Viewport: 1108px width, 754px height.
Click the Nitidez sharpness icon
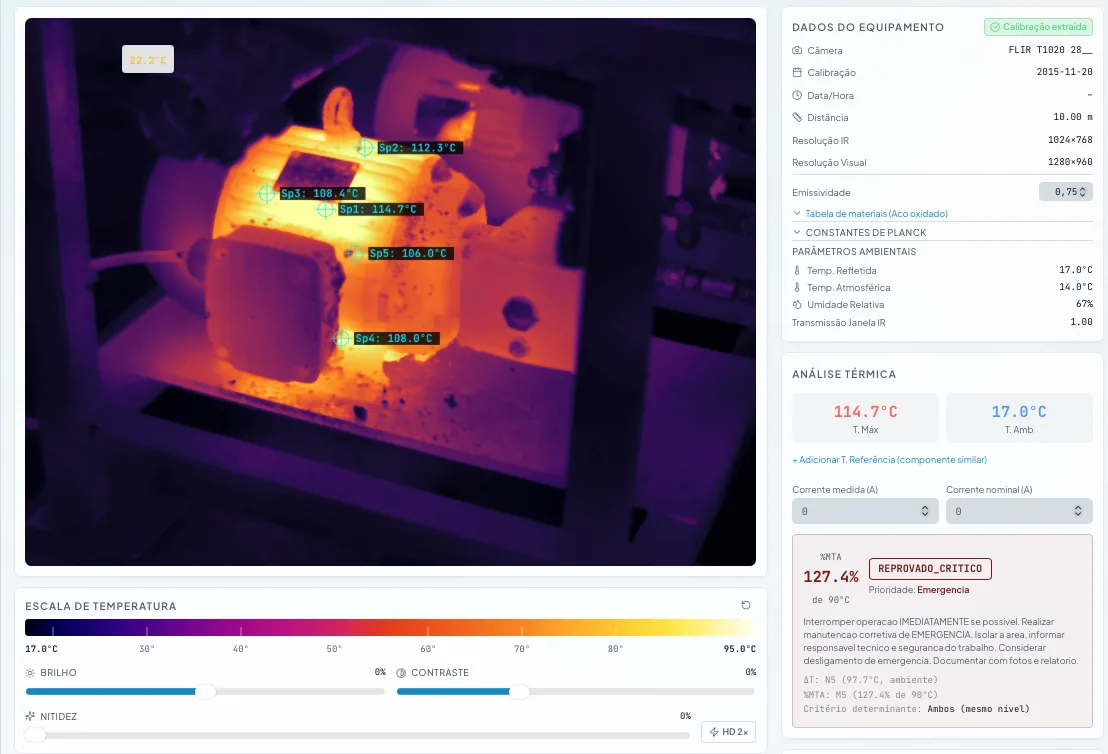[30, 716]
